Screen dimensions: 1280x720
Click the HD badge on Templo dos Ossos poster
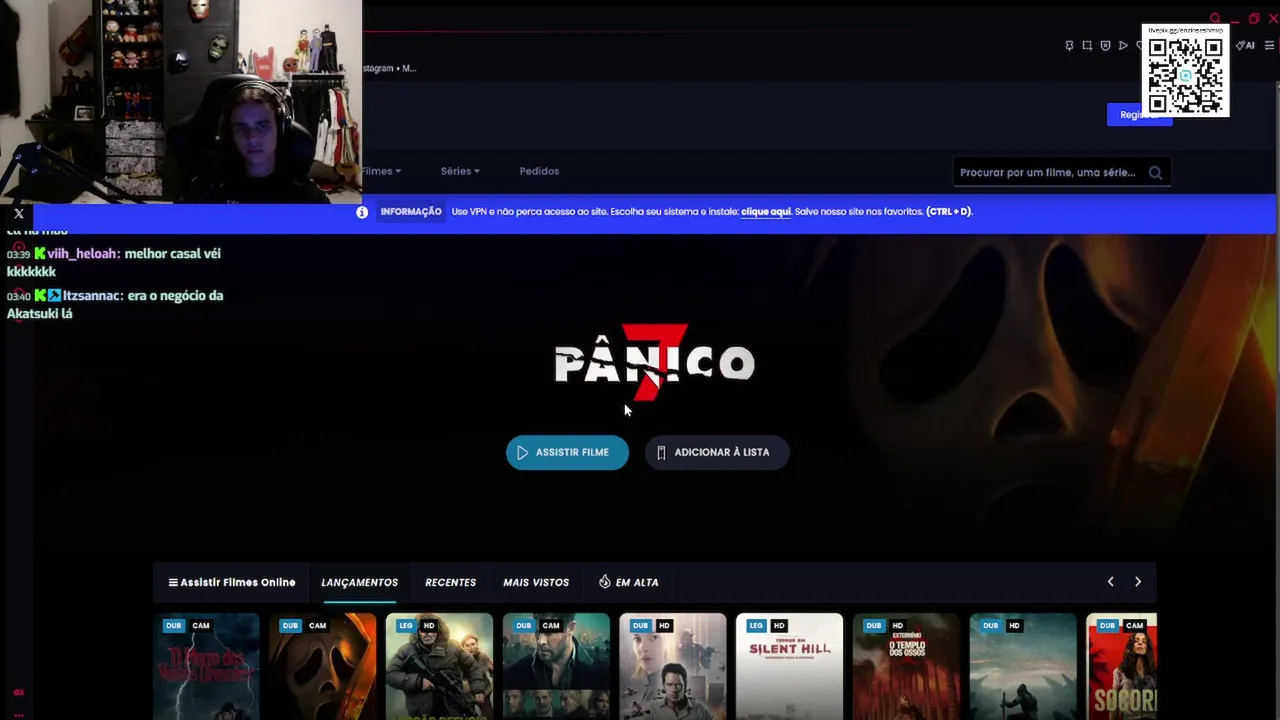(x=898, y=626)
